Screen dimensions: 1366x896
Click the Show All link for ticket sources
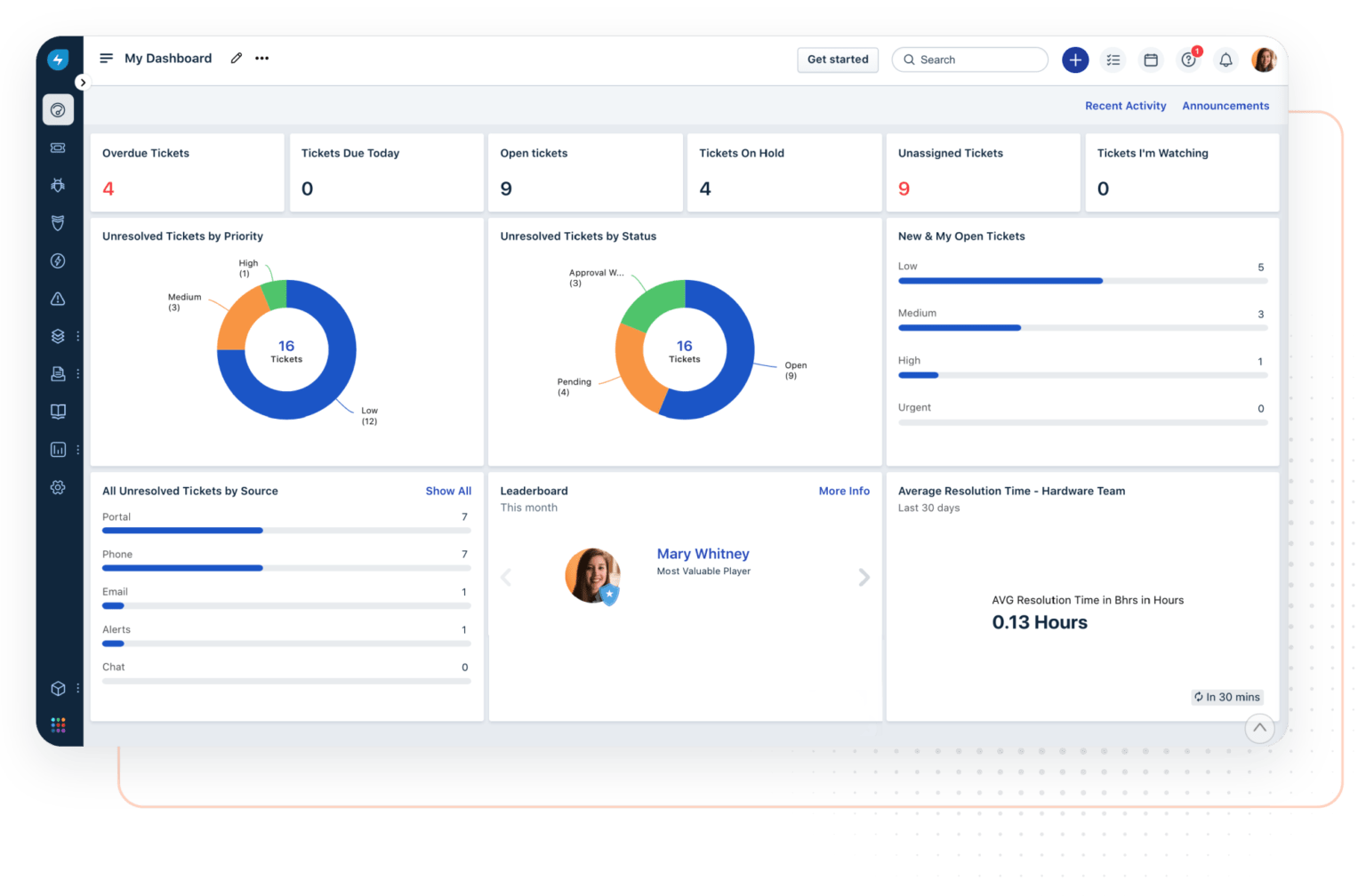click(448, 491)
